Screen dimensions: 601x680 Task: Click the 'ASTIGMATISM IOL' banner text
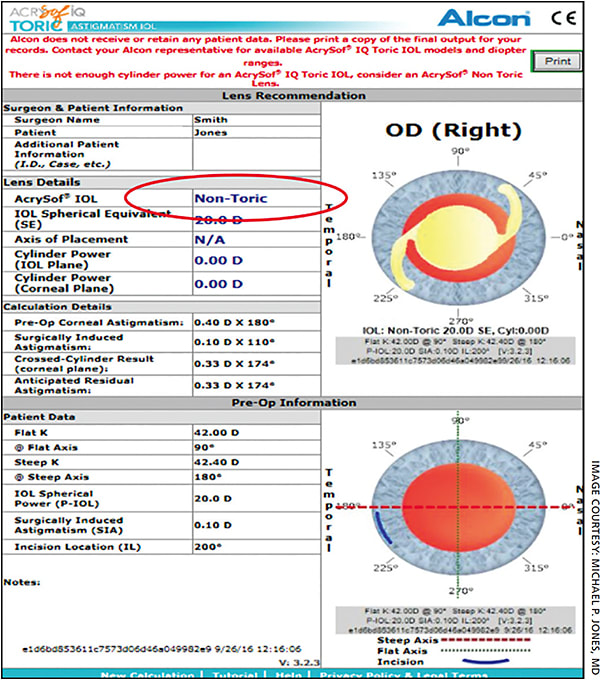(x=113, y=26)
